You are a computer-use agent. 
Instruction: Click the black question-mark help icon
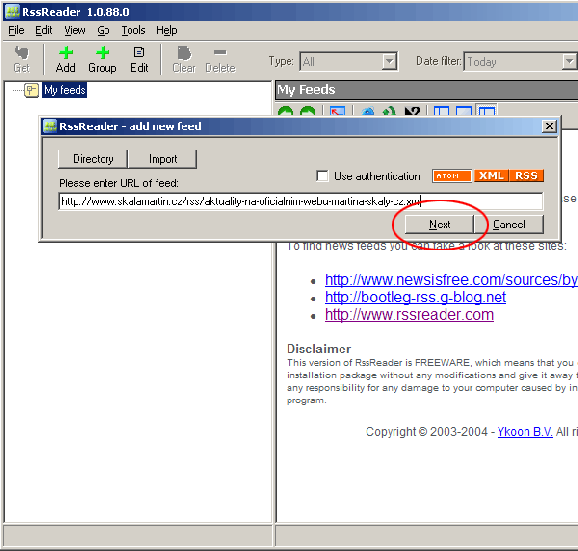(x=412, y=111)
